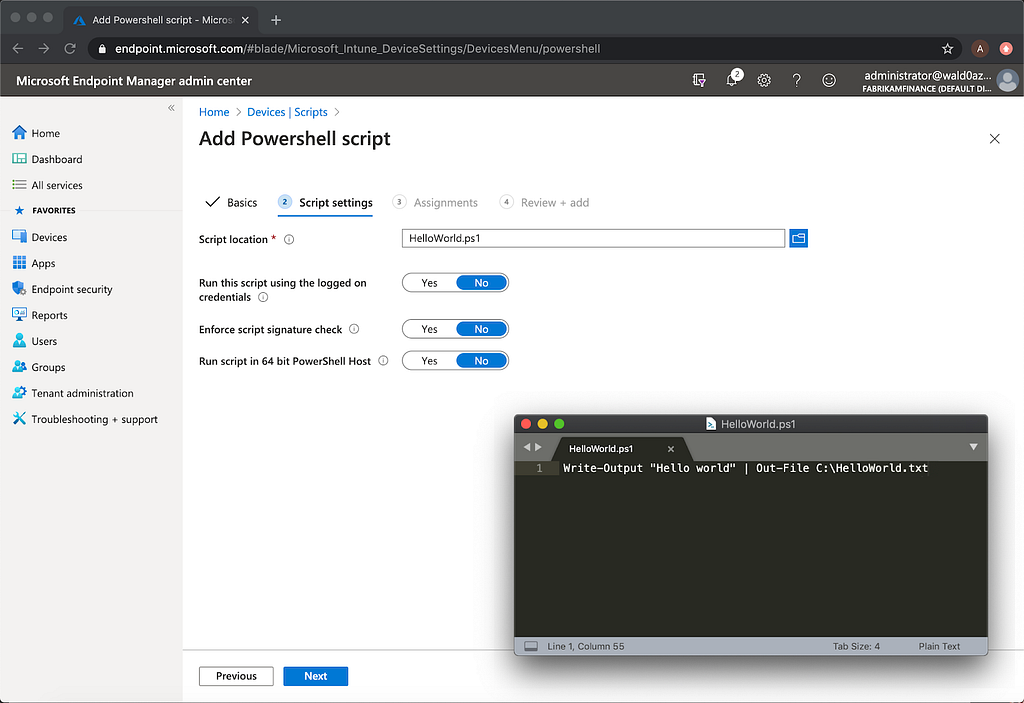Open the notifications bell
The image size is (1024, 703).
pyautogui.click(x=732, y=80)
